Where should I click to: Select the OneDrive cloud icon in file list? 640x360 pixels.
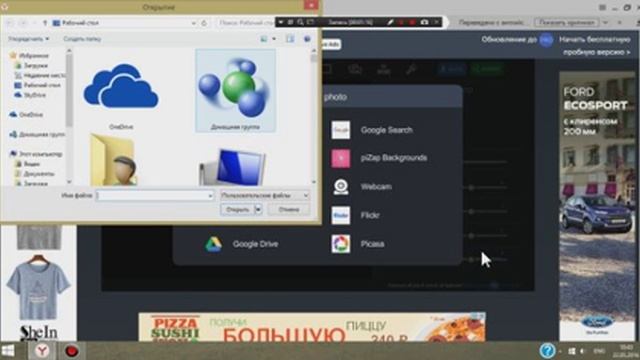click(x=121, y=87)
